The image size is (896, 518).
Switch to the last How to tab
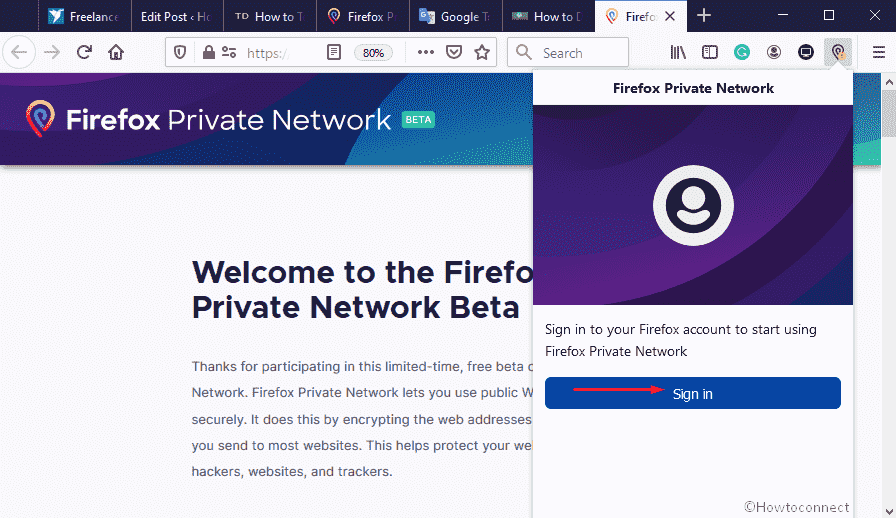click(548, 17)
